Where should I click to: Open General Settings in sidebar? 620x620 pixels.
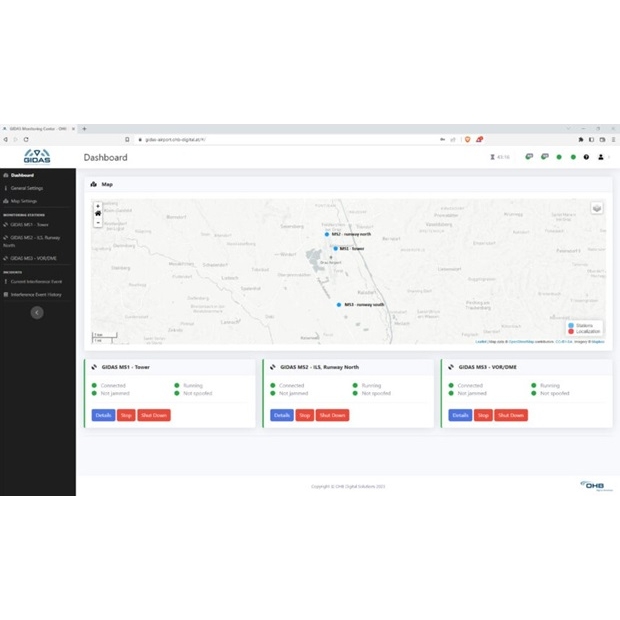tap(27, 188)
